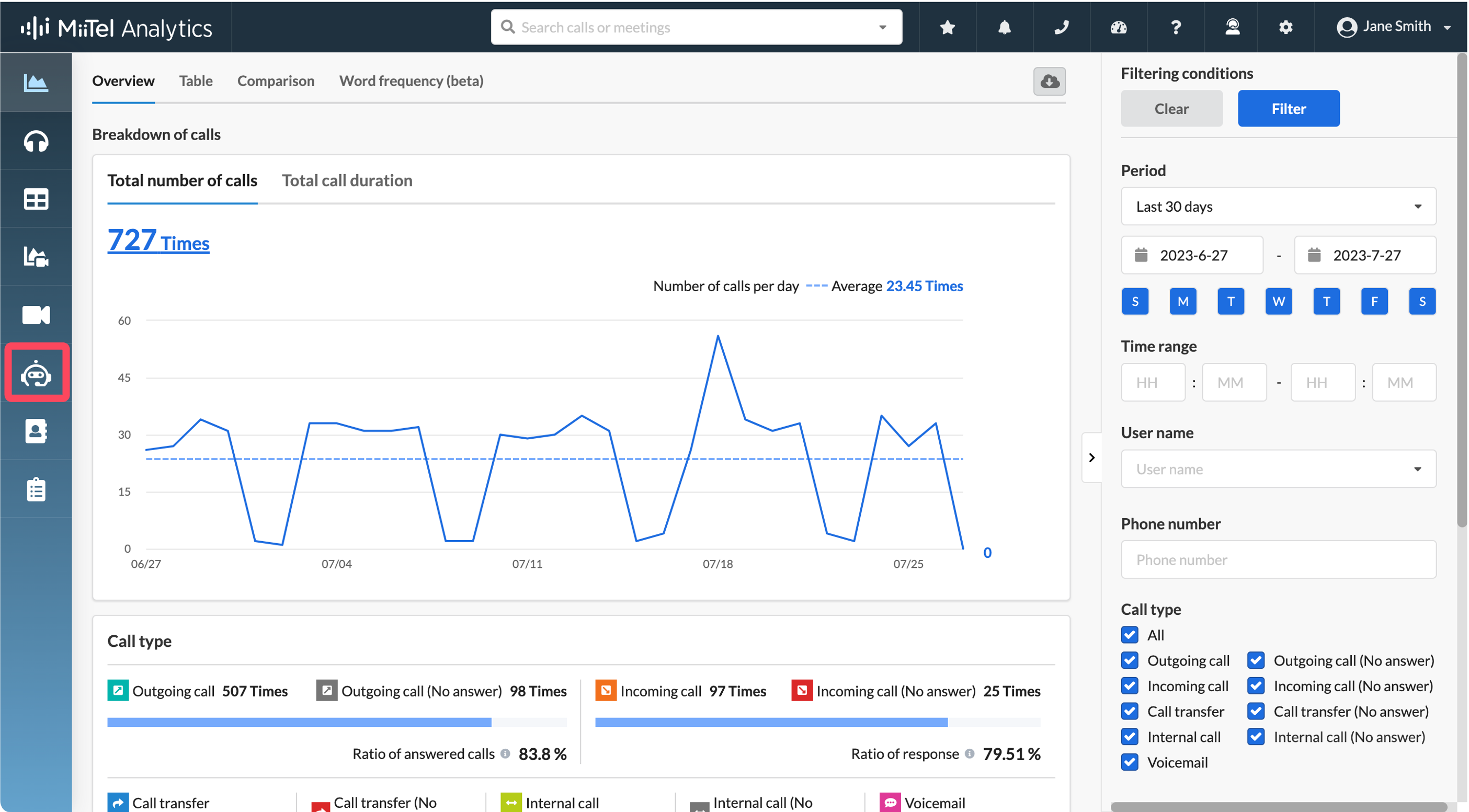1469x812 pixels.
Task: Open the User name dropdown
Action: click(1278, 468)
